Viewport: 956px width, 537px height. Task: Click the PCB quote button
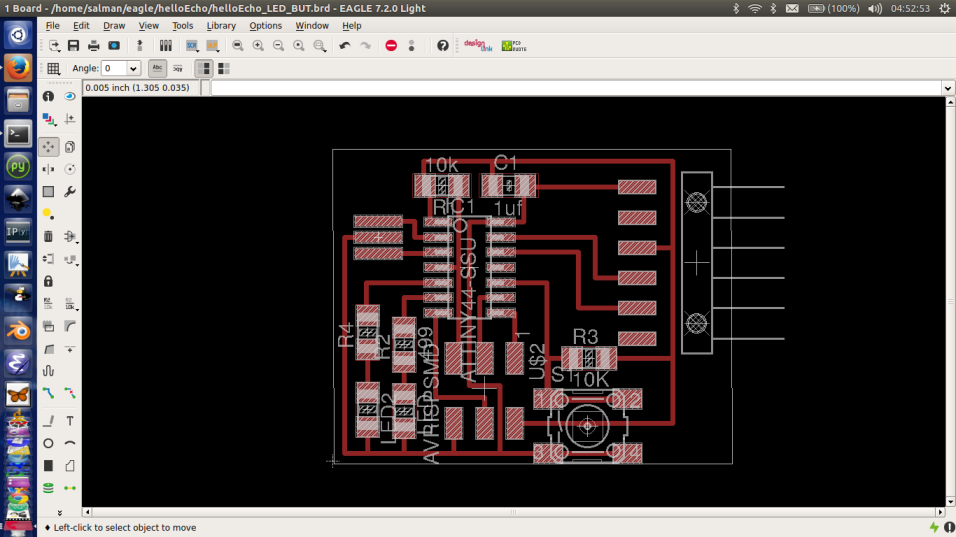tap(513, 46)
